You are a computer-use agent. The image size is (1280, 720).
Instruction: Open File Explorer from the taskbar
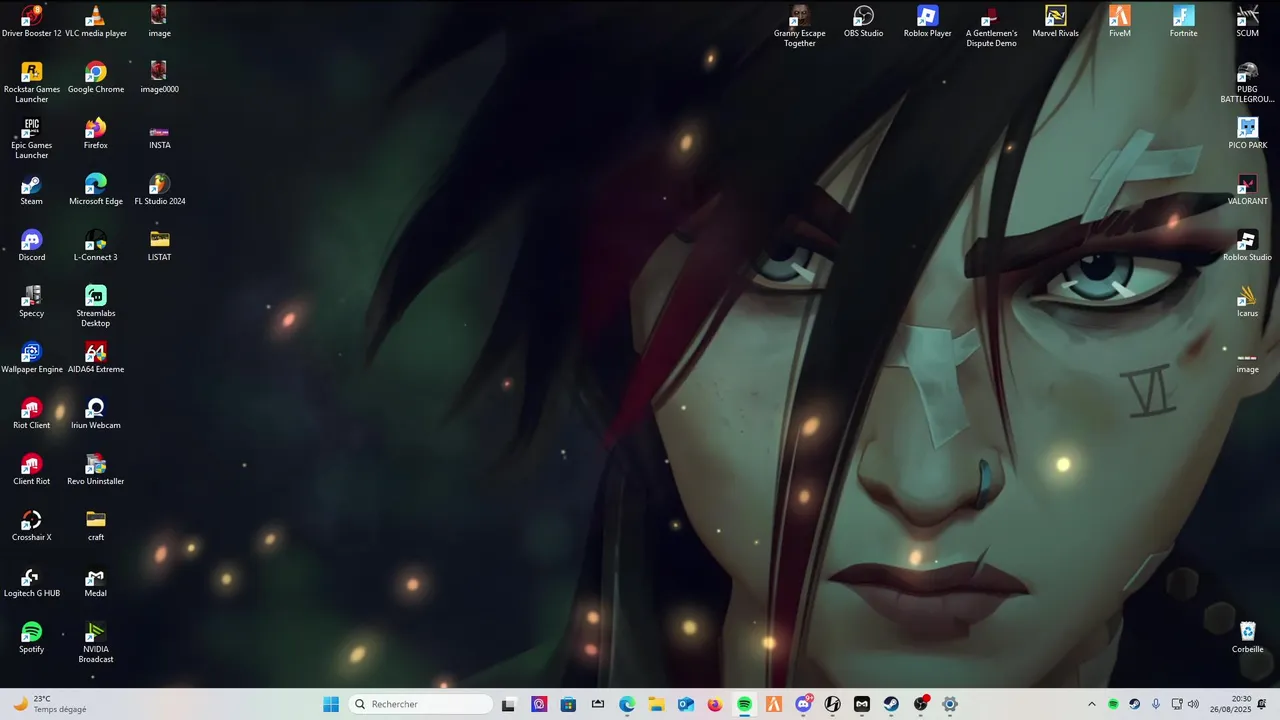(x=656, y=704)
